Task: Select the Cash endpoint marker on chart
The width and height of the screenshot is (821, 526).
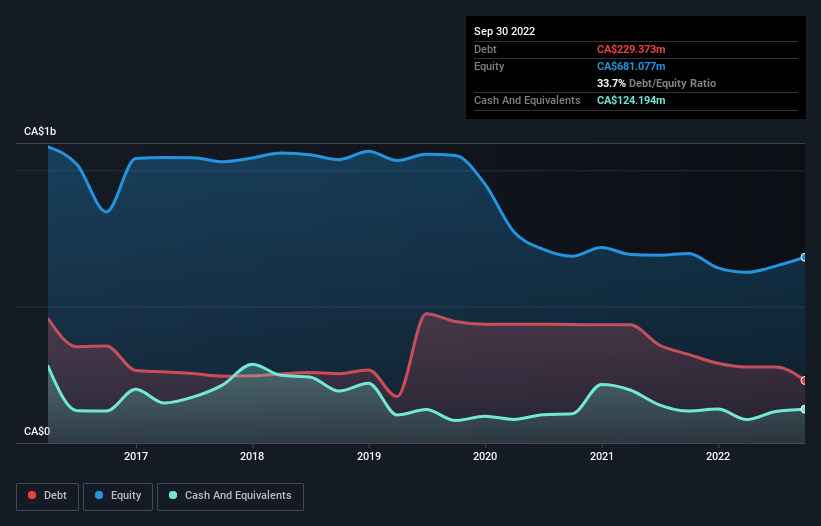Action: (804, 409)
